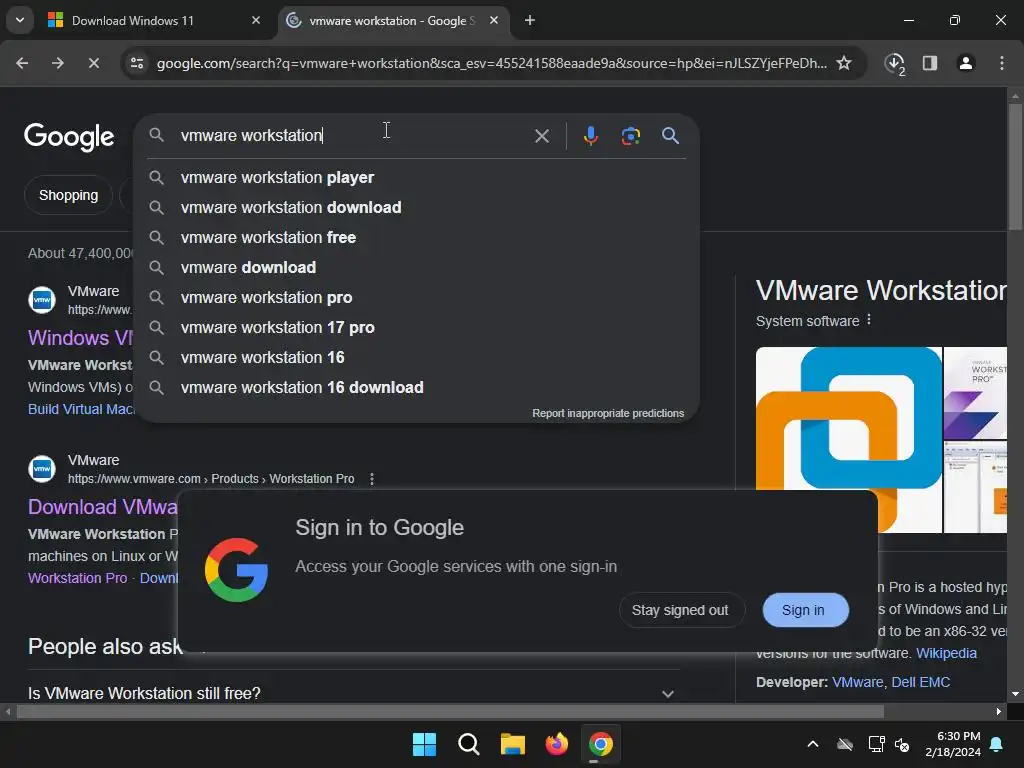
Task: Select the Shopping filter chip
Action: pyautogui.click(x=69, y=195)
